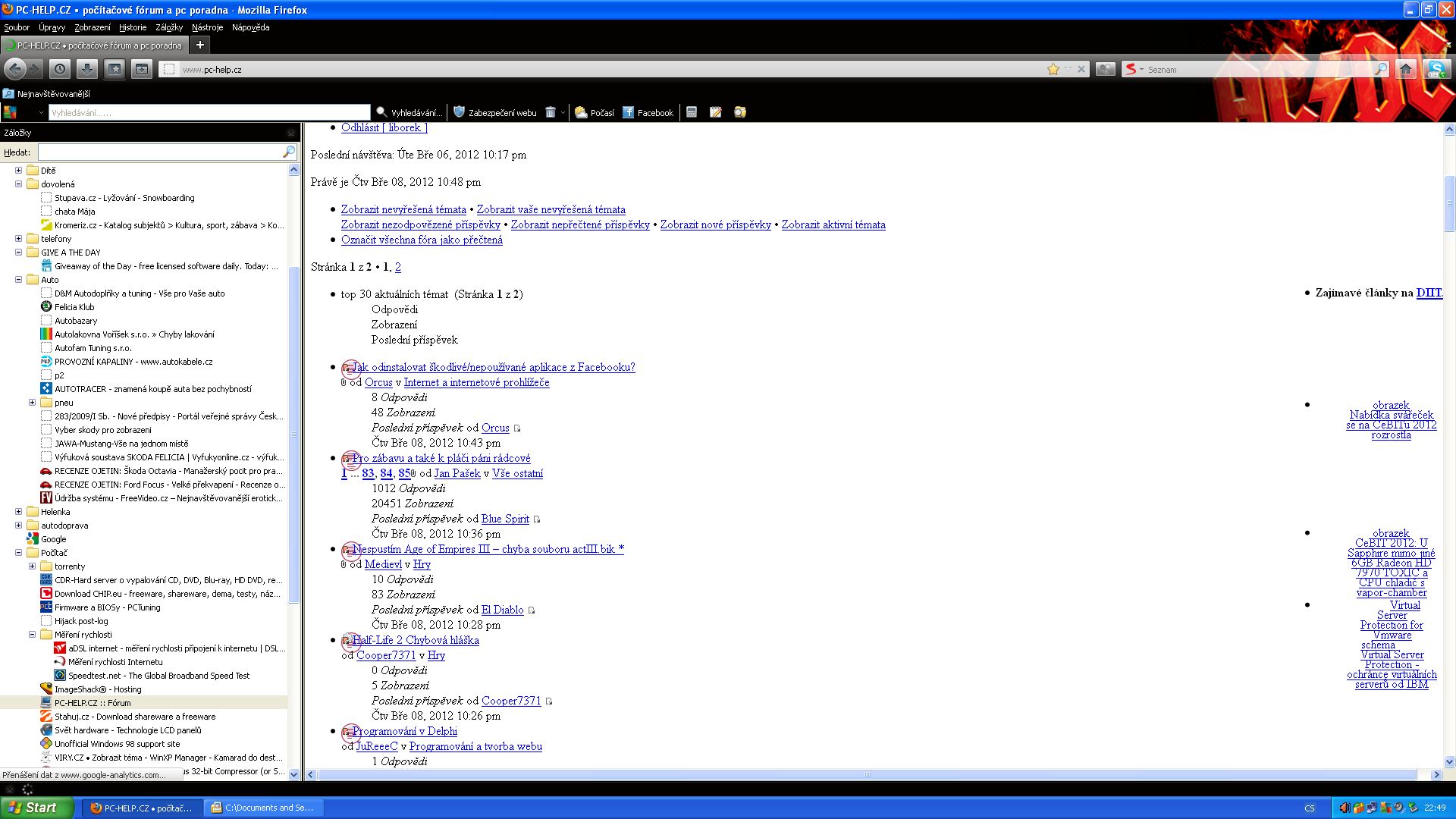Viewport: 1456px width, 819px height.
Task: Expand the telefony bookmarks folder
Action: tap(19, 239)
